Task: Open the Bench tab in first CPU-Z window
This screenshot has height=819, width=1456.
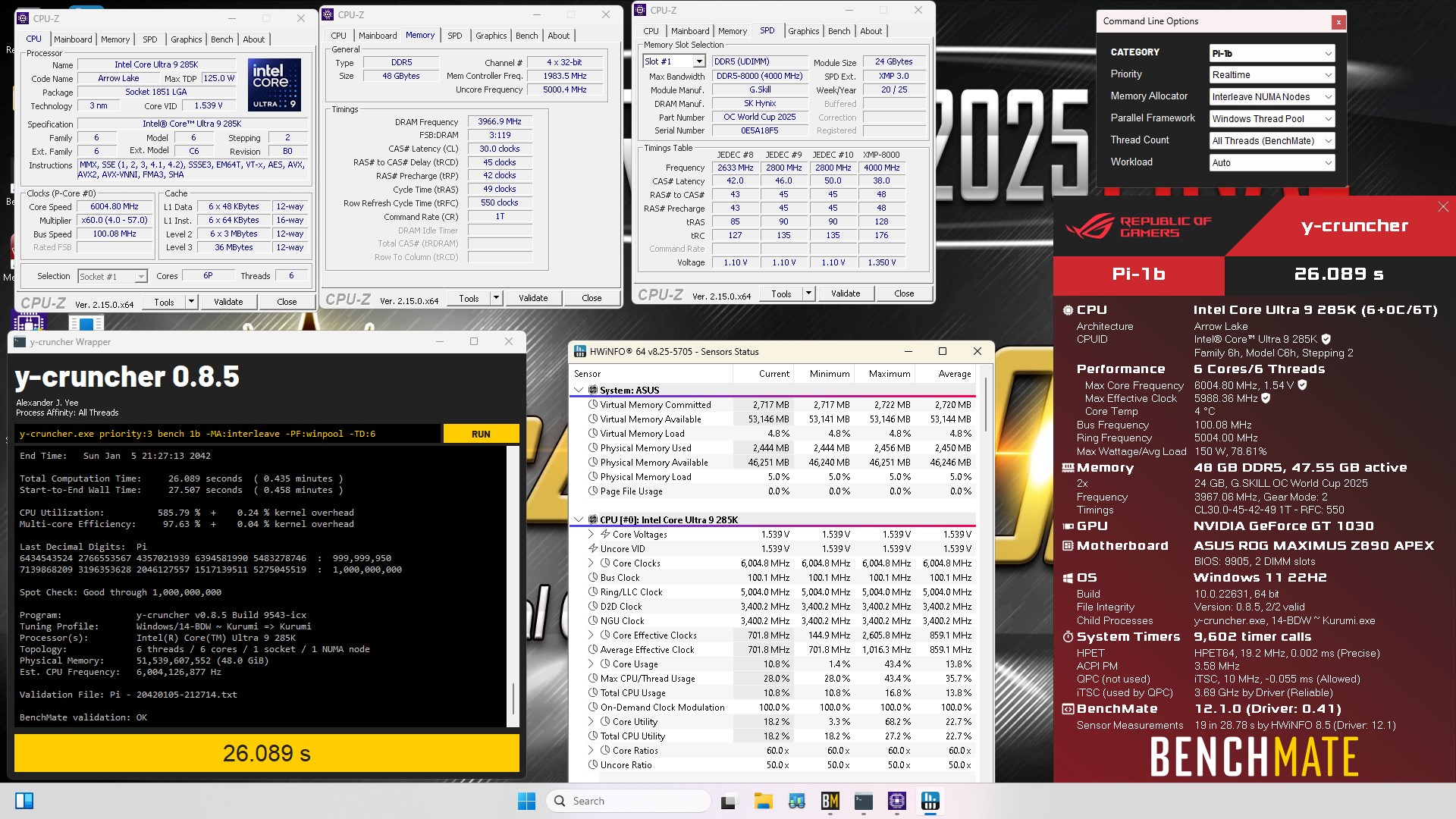Action: click(221, 39)
